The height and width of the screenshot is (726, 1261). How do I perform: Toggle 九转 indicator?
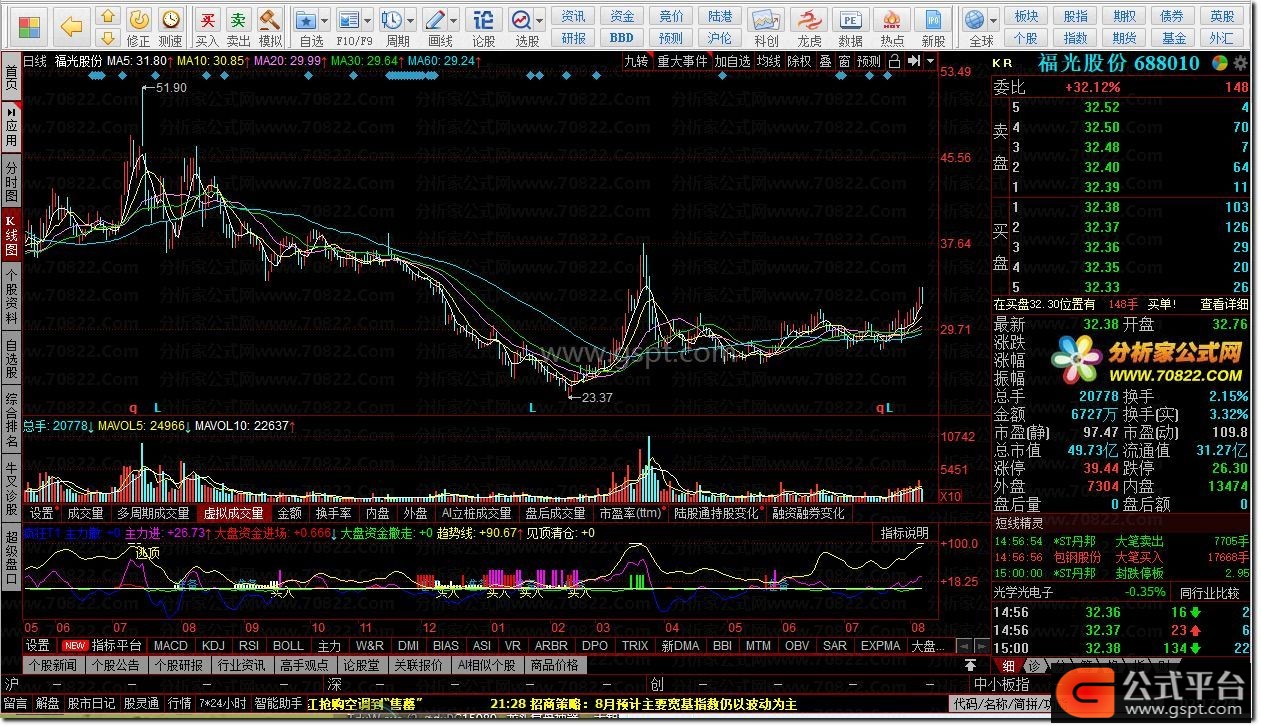pyautogui.click(x=636, y=61)
